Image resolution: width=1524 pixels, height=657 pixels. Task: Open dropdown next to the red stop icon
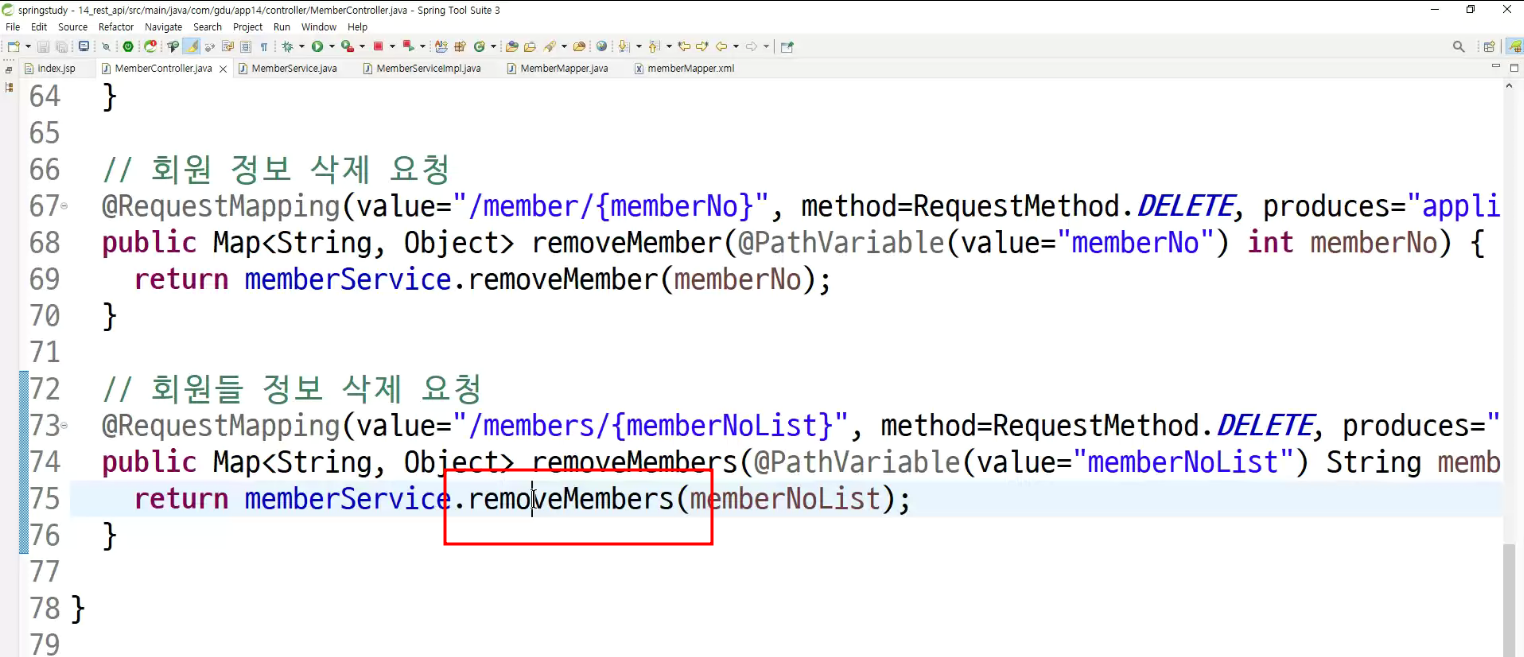coord(392,46)
